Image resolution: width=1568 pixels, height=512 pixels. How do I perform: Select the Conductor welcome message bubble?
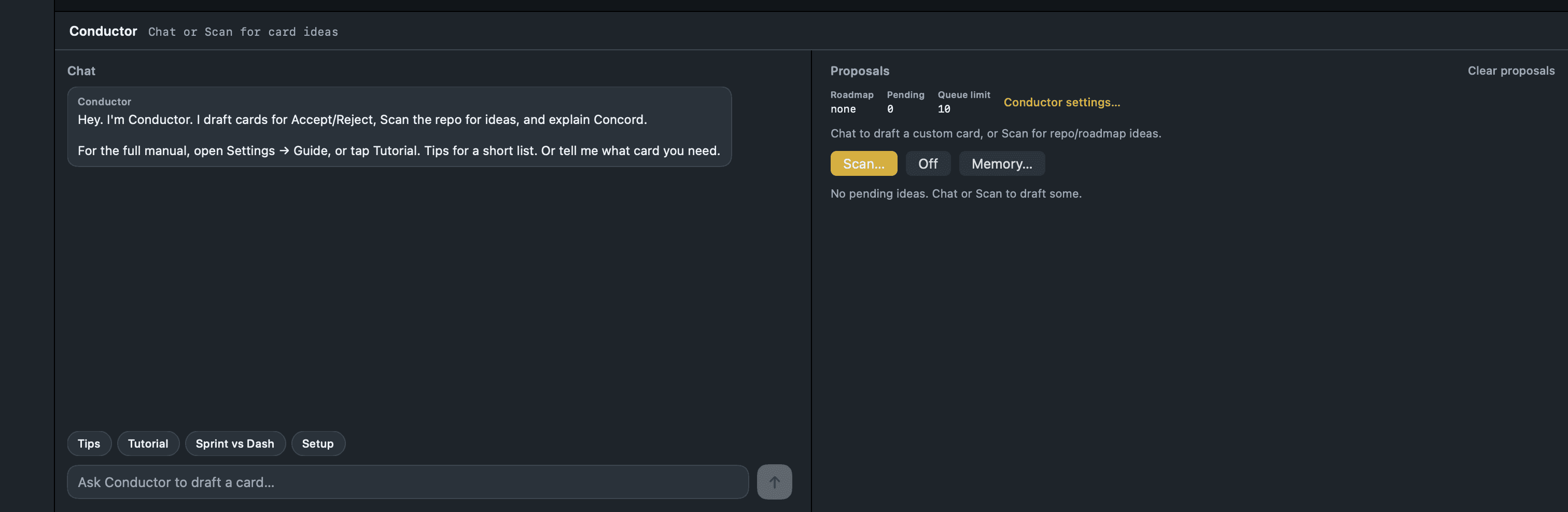399,127
